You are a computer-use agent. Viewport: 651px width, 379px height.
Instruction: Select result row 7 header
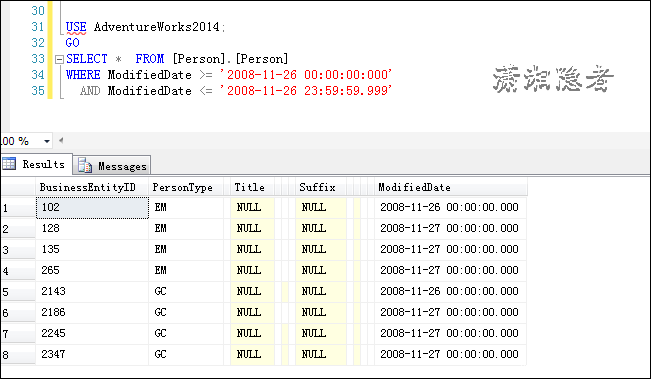tap(18, 334)
